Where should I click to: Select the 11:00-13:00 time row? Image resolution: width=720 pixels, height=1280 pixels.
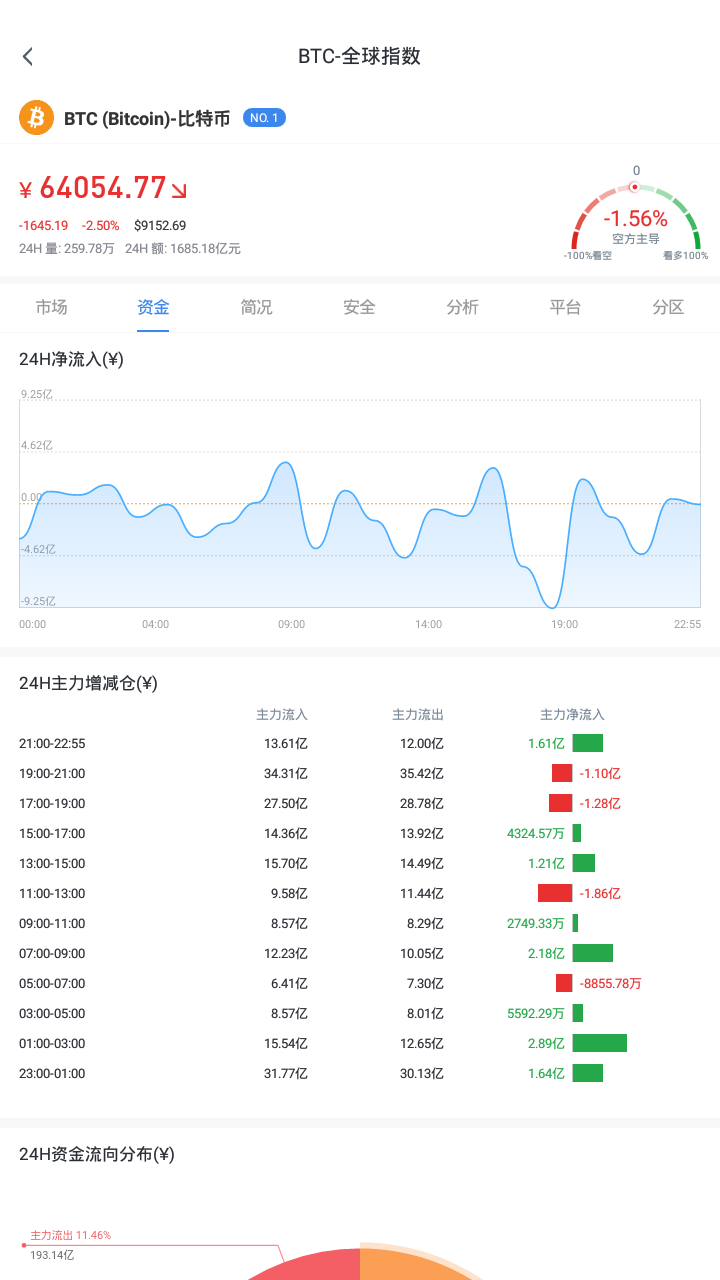360,893
